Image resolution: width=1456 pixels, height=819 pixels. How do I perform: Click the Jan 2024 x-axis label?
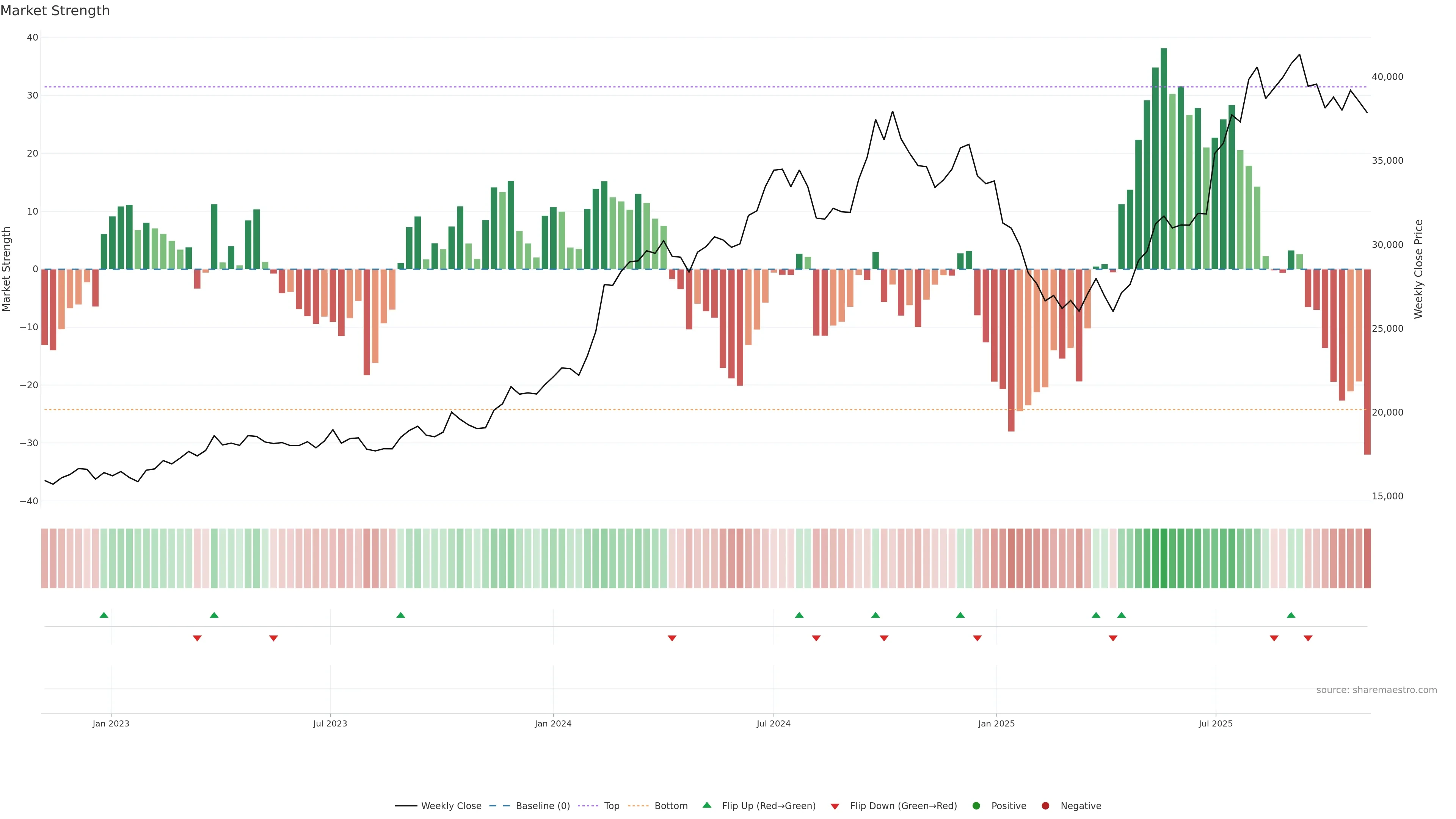[x=553, y=723]
